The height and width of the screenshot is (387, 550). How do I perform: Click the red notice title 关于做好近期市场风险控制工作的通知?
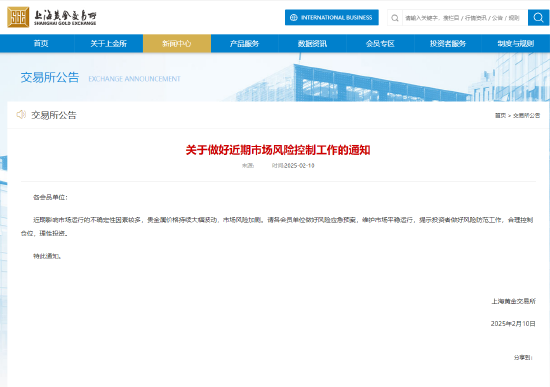(x=278, y=150)
